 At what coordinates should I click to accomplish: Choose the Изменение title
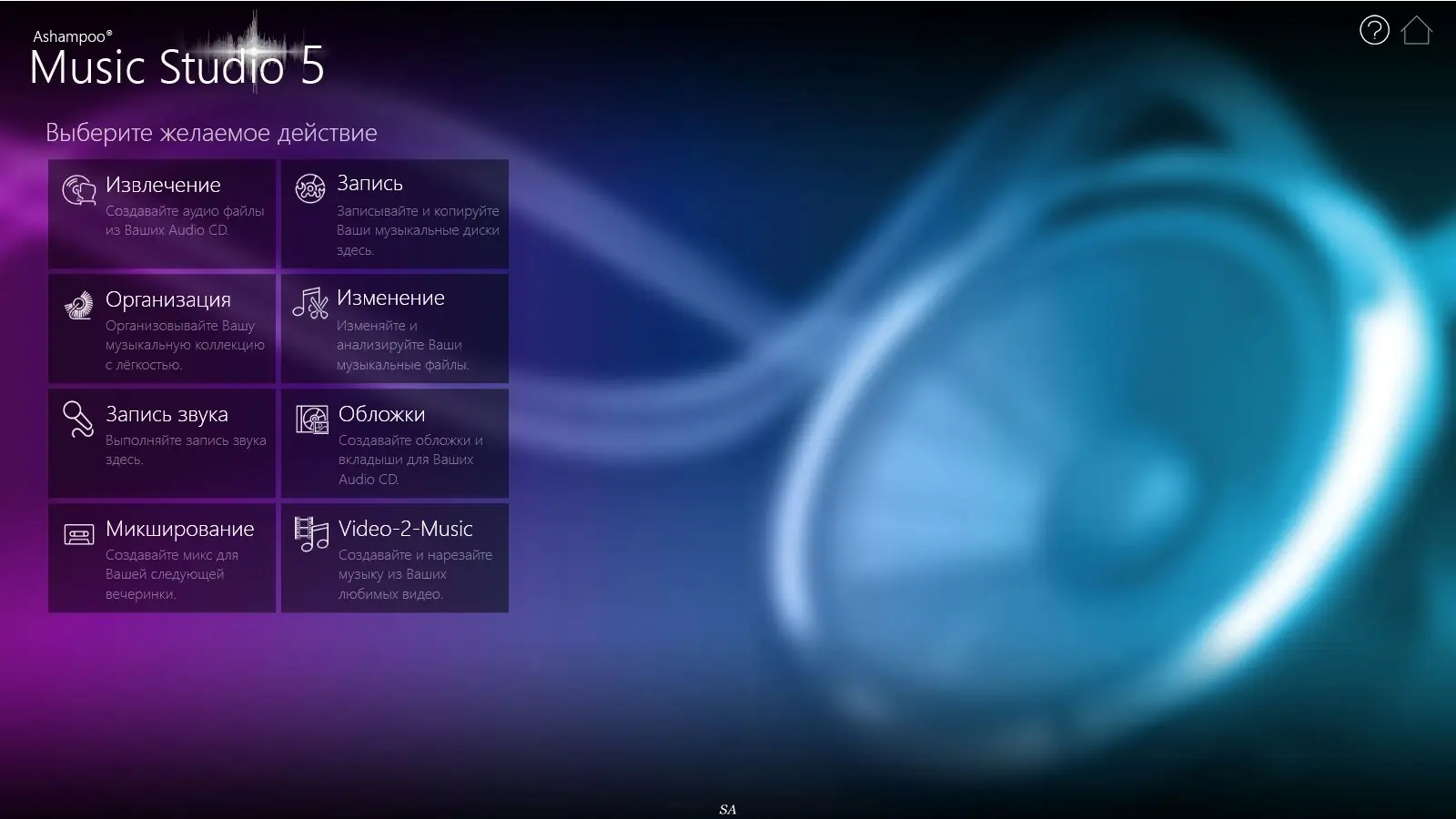(x=390, y=298)
